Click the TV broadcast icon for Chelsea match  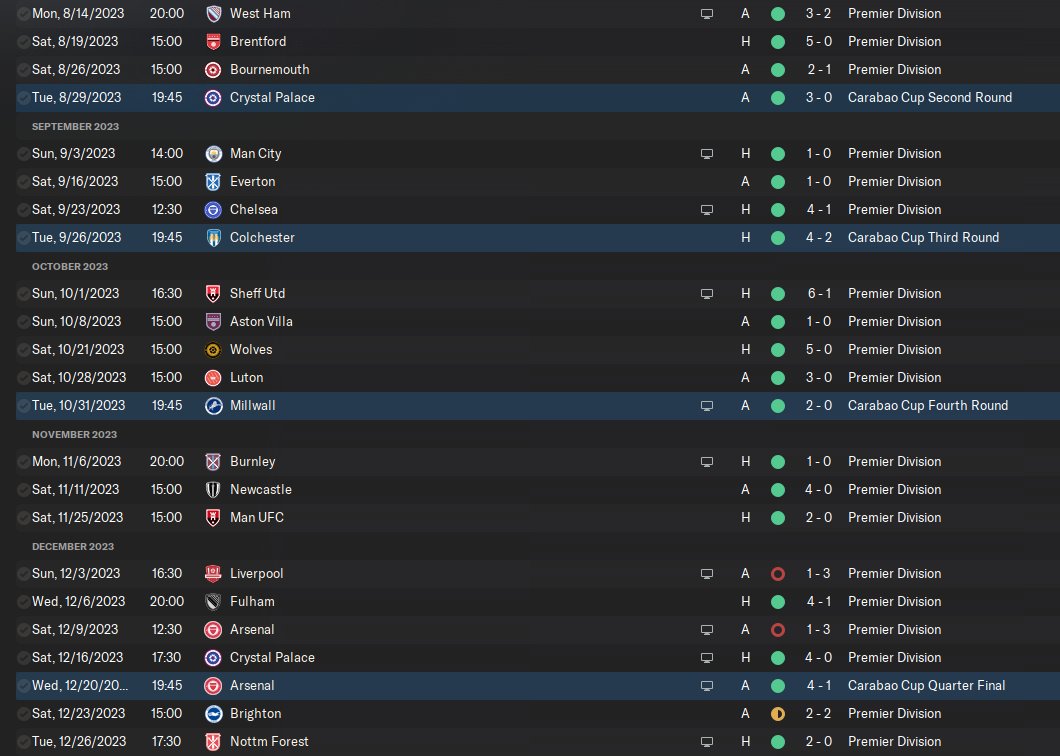click(706, 210)
